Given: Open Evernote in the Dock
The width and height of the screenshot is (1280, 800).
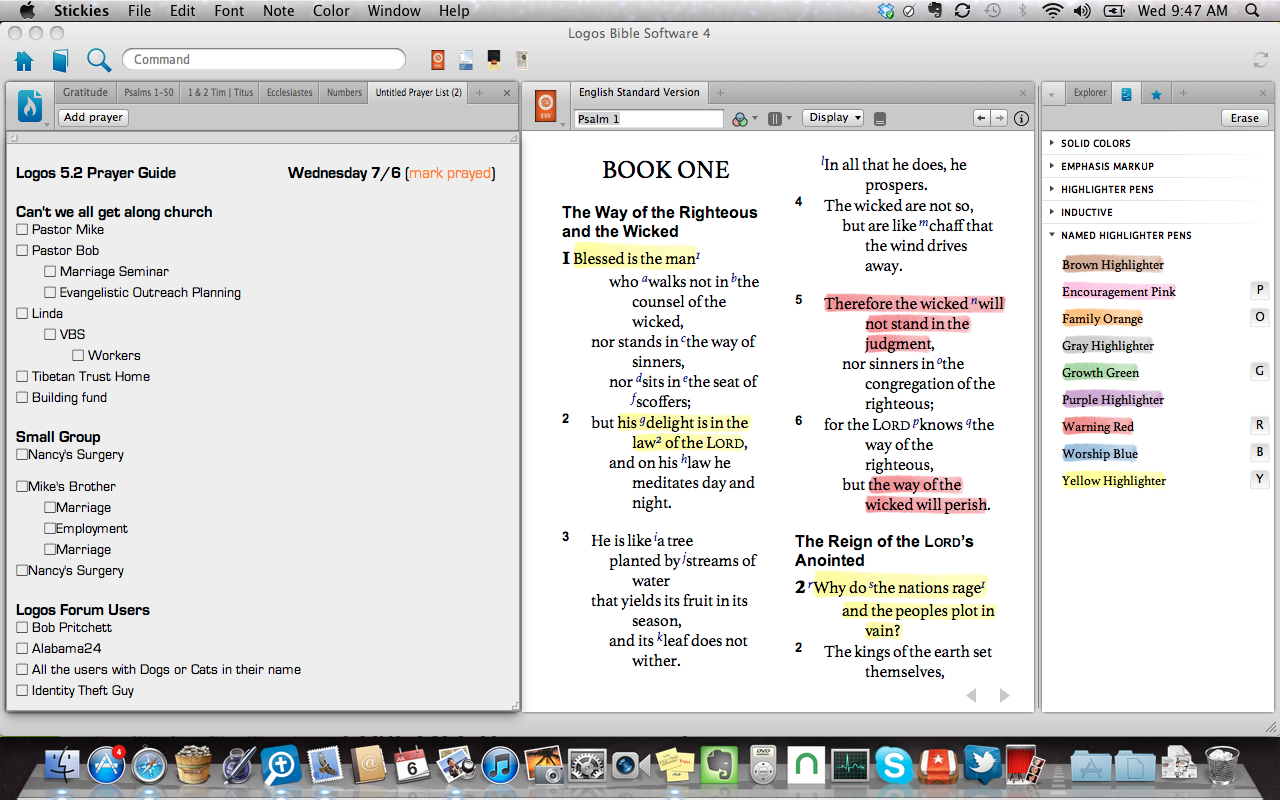Looking at the screenshot, I should coord(718,766).
